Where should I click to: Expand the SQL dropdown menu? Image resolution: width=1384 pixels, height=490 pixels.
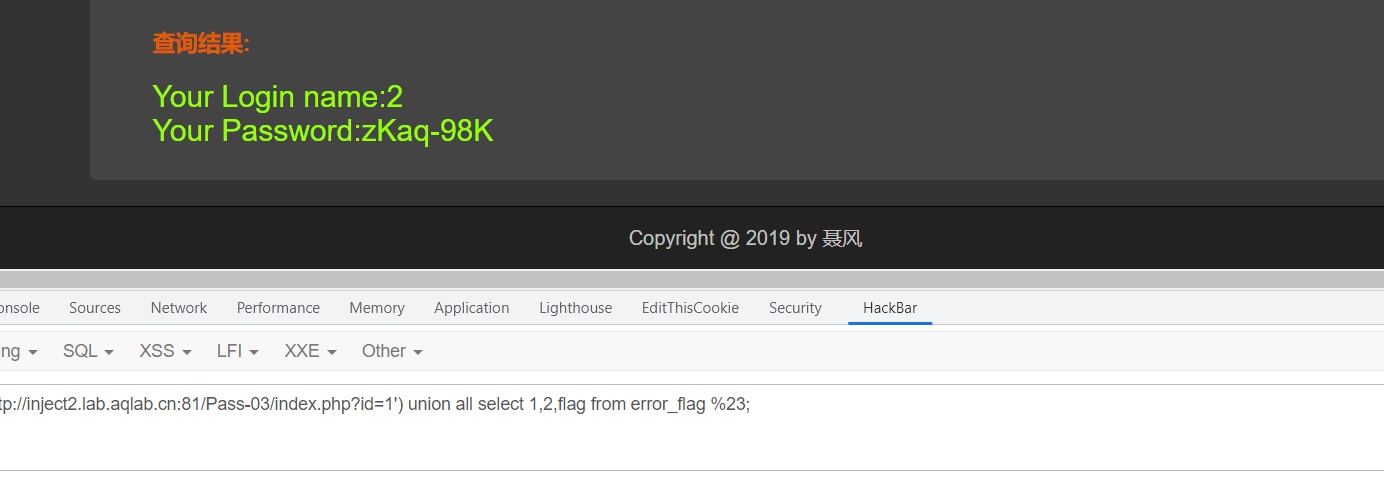pos(88,351)
